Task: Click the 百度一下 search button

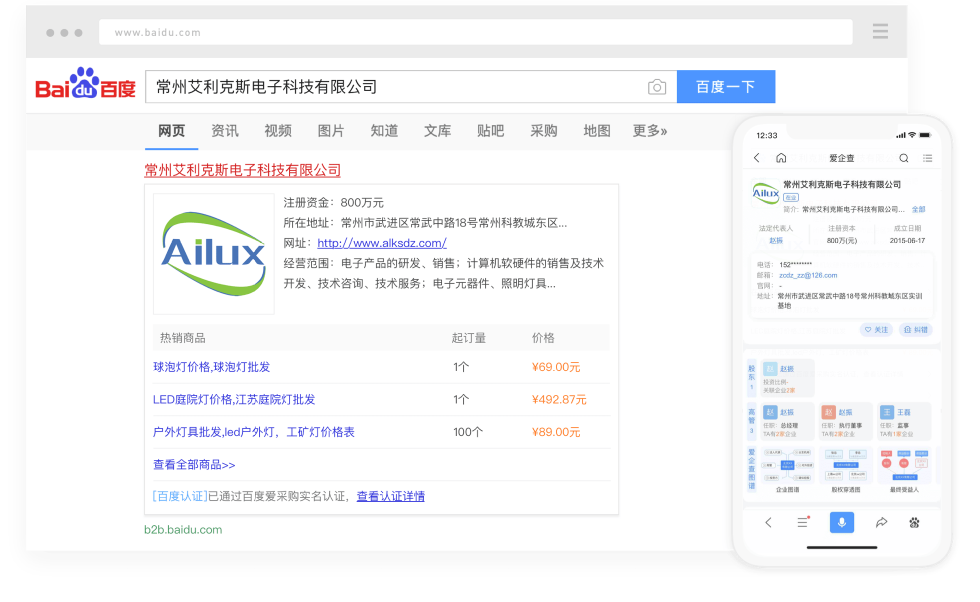Action: (726, 86)
